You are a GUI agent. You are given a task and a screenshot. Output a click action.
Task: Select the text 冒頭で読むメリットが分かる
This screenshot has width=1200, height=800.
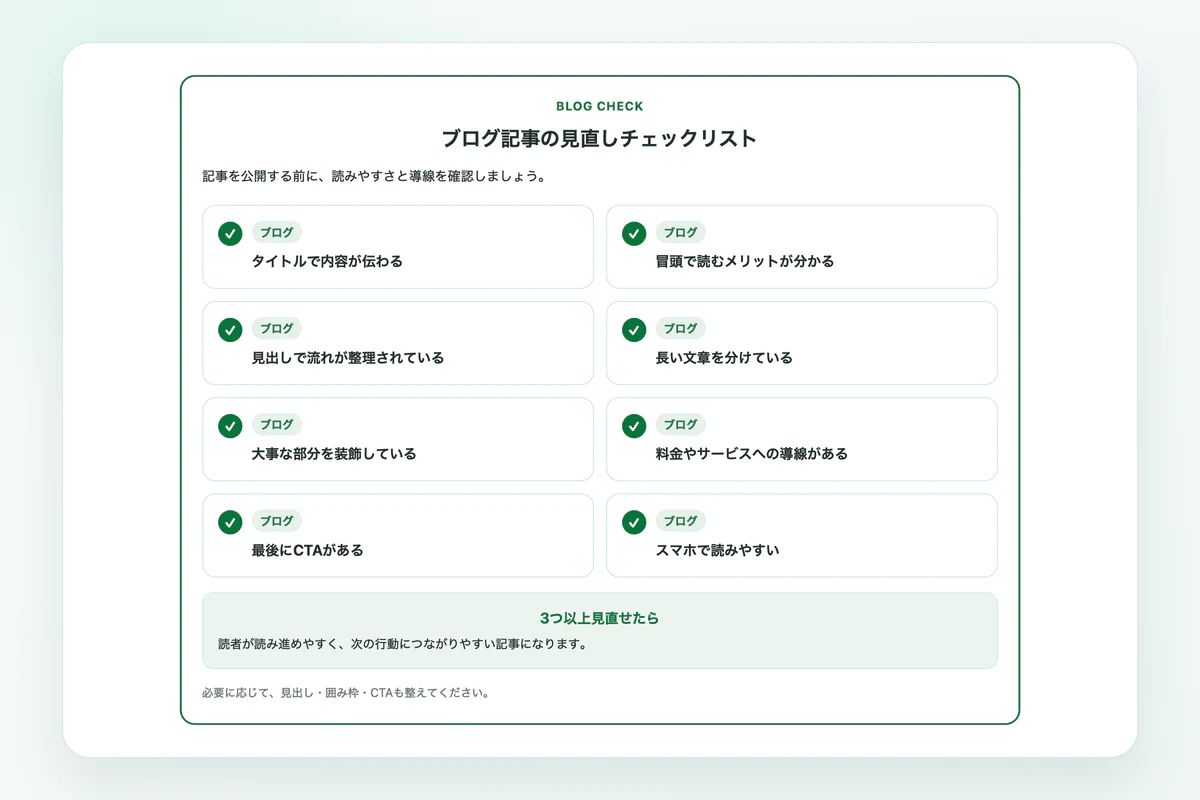click(745, 262)
